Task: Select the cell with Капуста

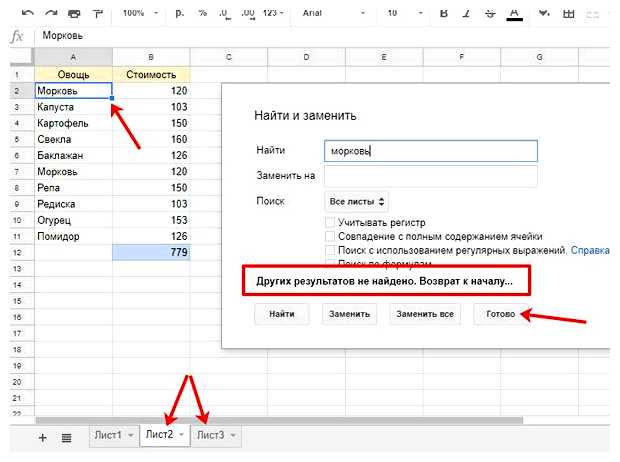Action: (x=74, y=107)
